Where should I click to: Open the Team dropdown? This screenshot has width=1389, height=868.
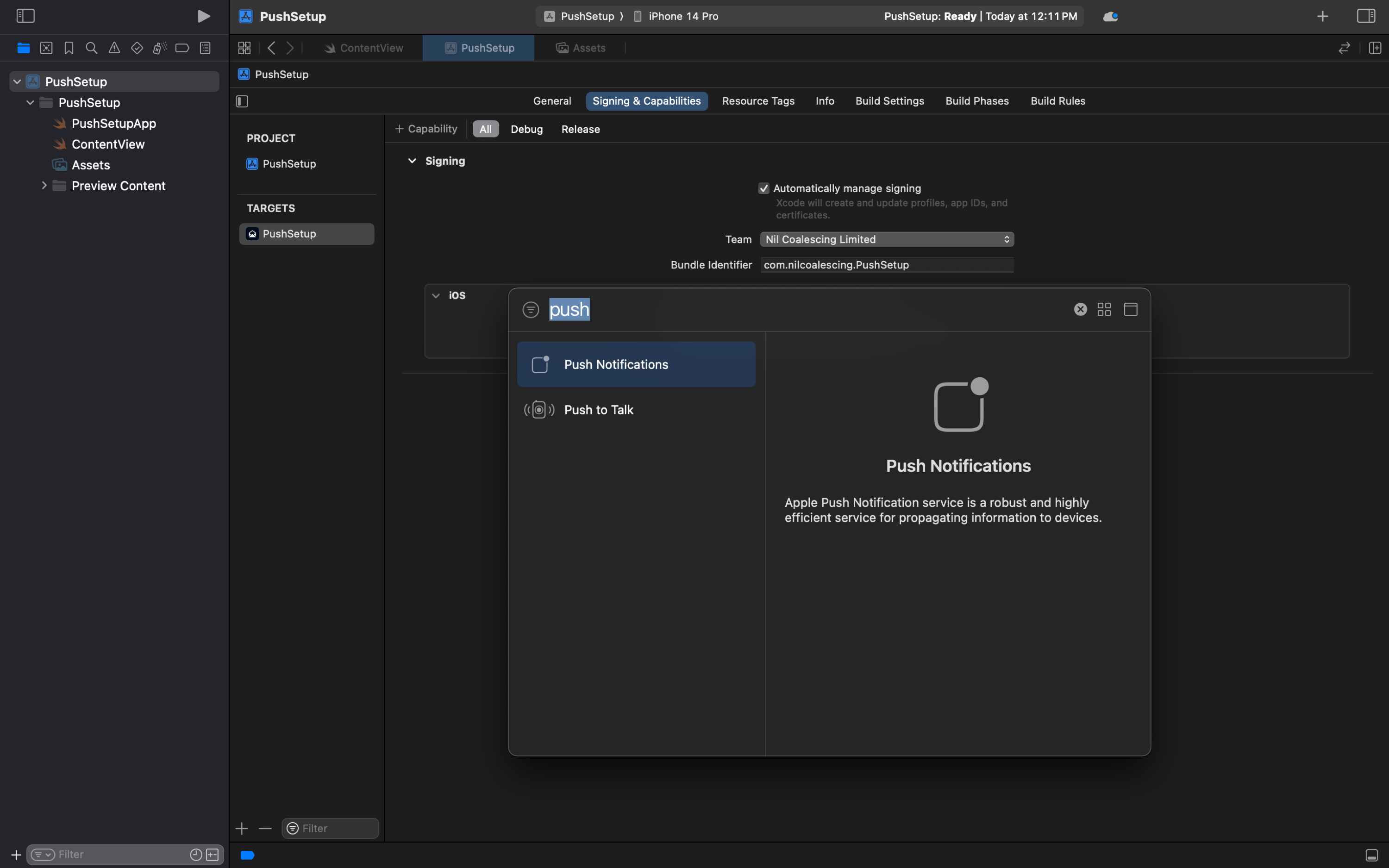(x=887, y=239)
